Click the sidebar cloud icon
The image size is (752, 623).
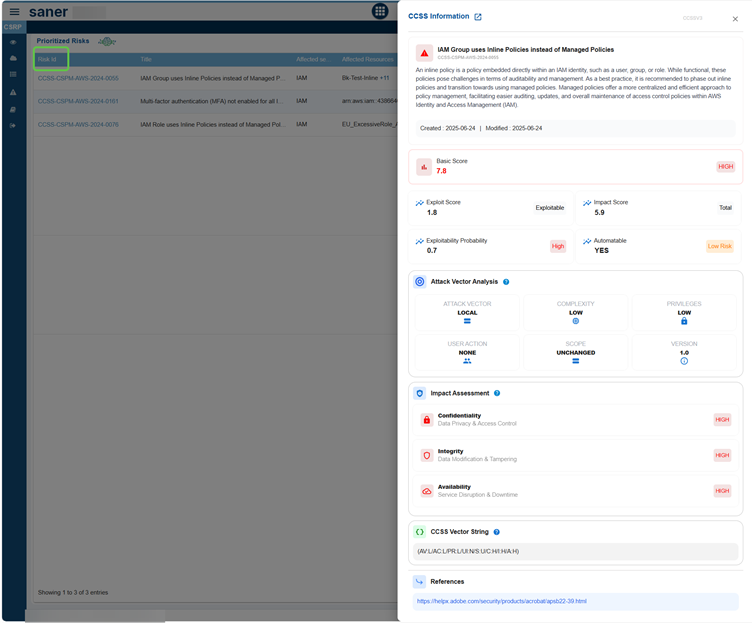coord(13,59)
